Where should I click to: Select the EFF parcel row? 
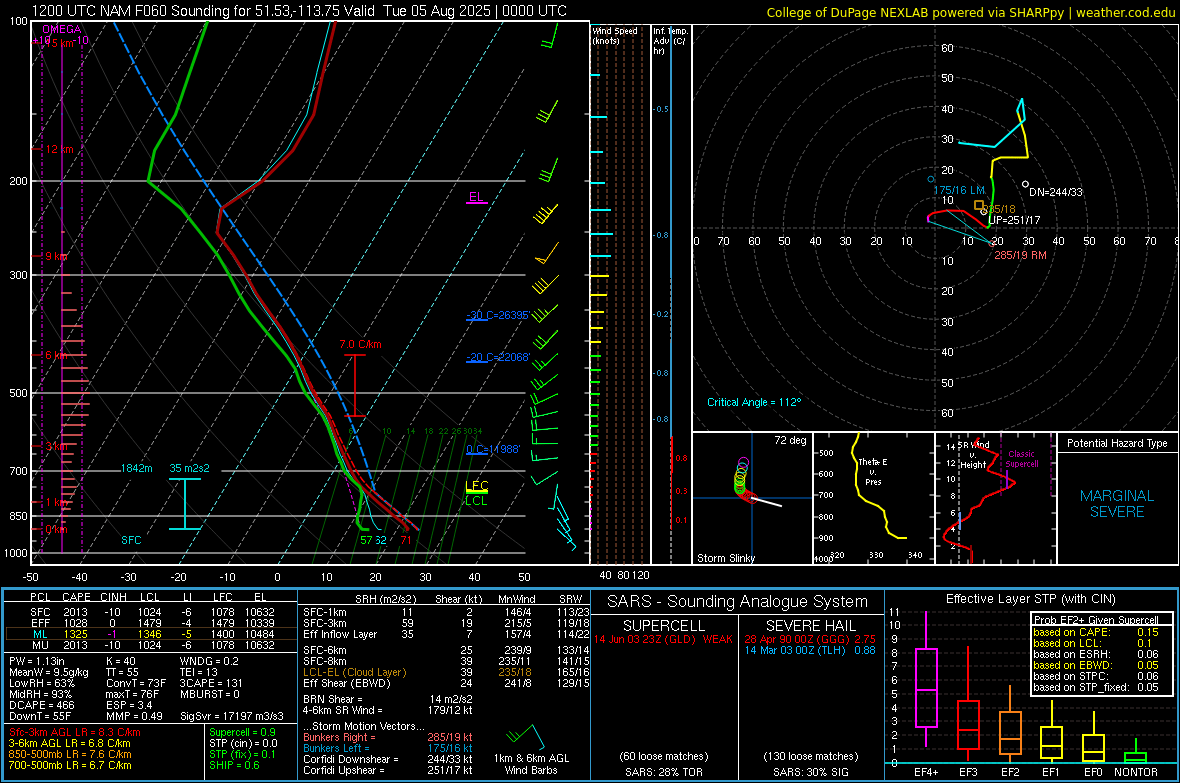(150, 623)
